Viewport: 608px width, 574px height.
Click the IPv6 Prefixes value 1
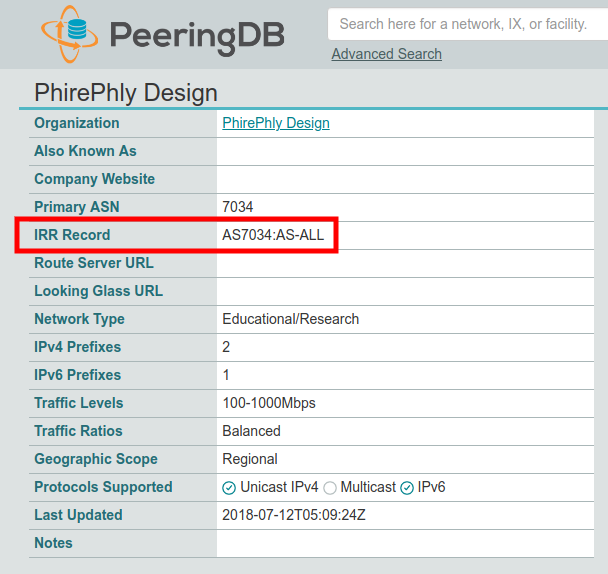tap(226, 375)
